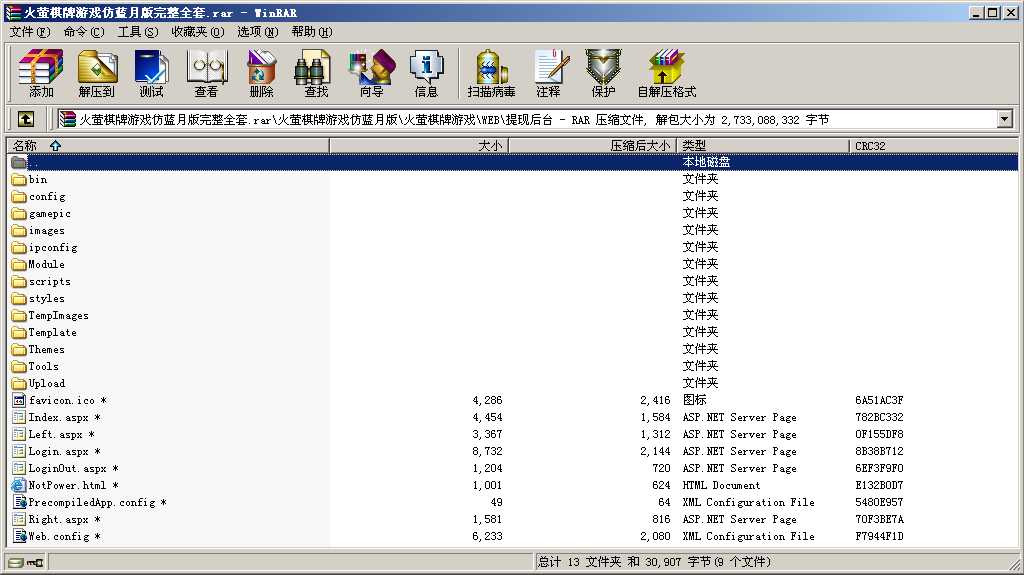Select the images folder row
1024x575 pixels.
513,231
